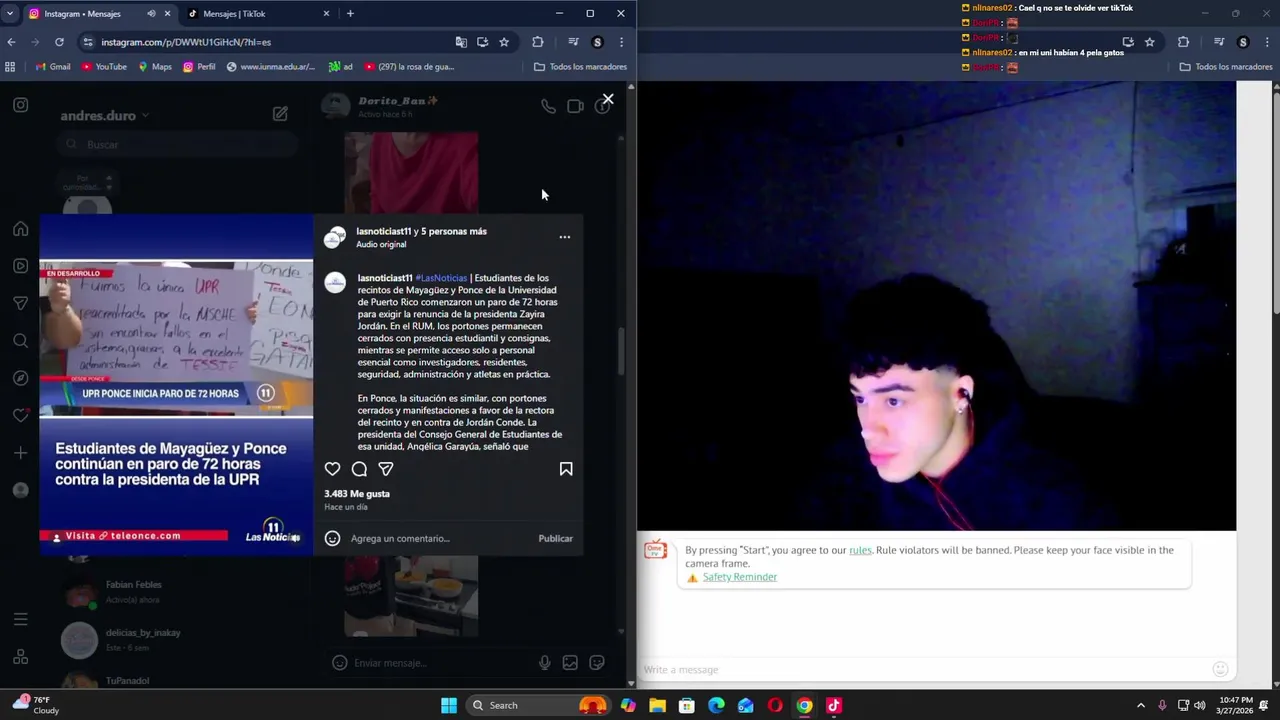Screen dimensions: 1280x720
Task: Open the #LasNoticias hashtag link
Action: coord(441,278)
